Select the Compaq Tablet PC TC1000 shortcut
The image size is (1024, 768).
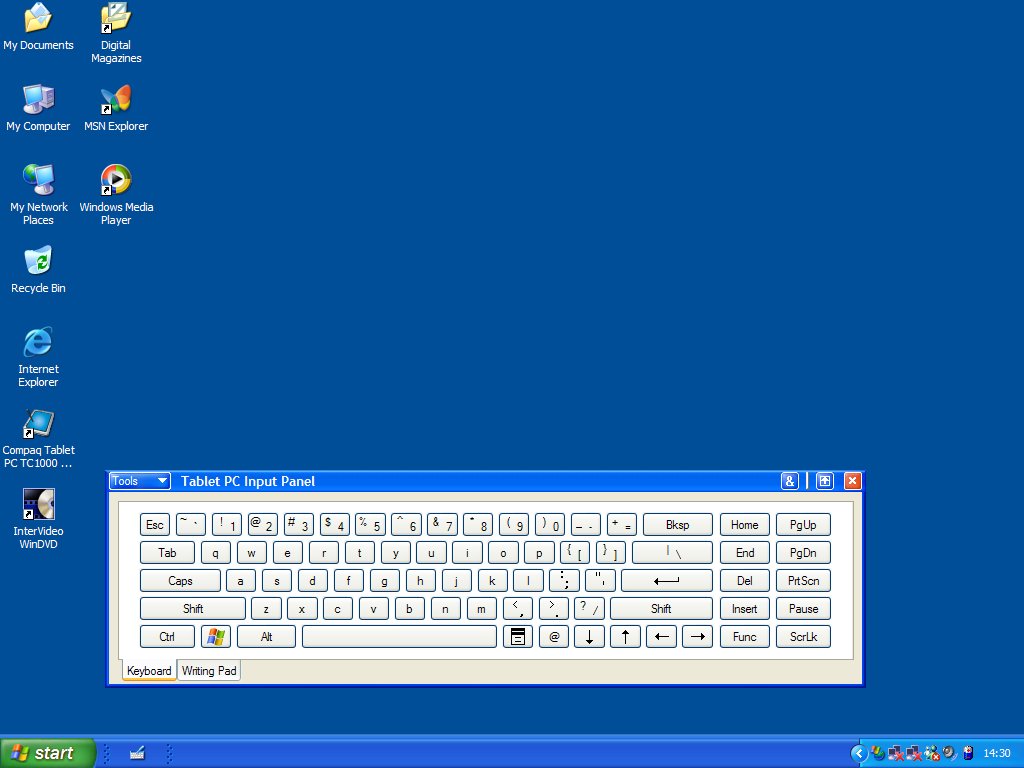coord(38,438)
